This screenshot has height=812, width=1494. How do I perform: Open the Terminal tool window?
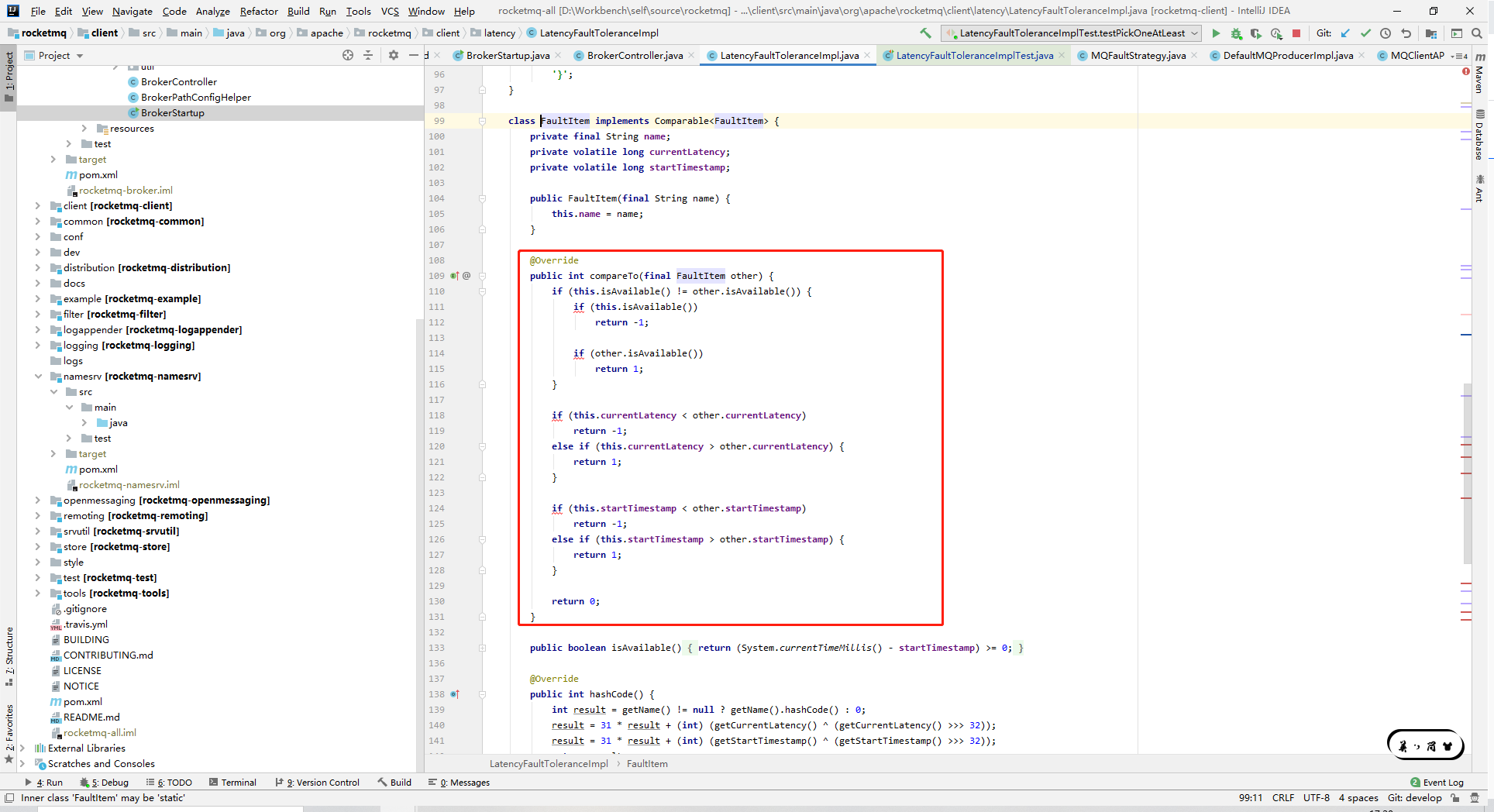click(x=232, y=783)
